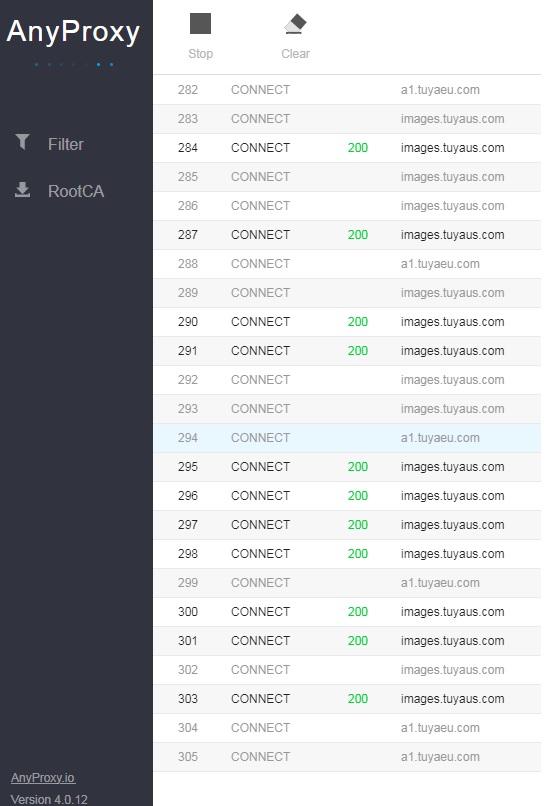Click the Filter funnel icon
This screenshot has width=549, height=806.
[x=23, y=141]
